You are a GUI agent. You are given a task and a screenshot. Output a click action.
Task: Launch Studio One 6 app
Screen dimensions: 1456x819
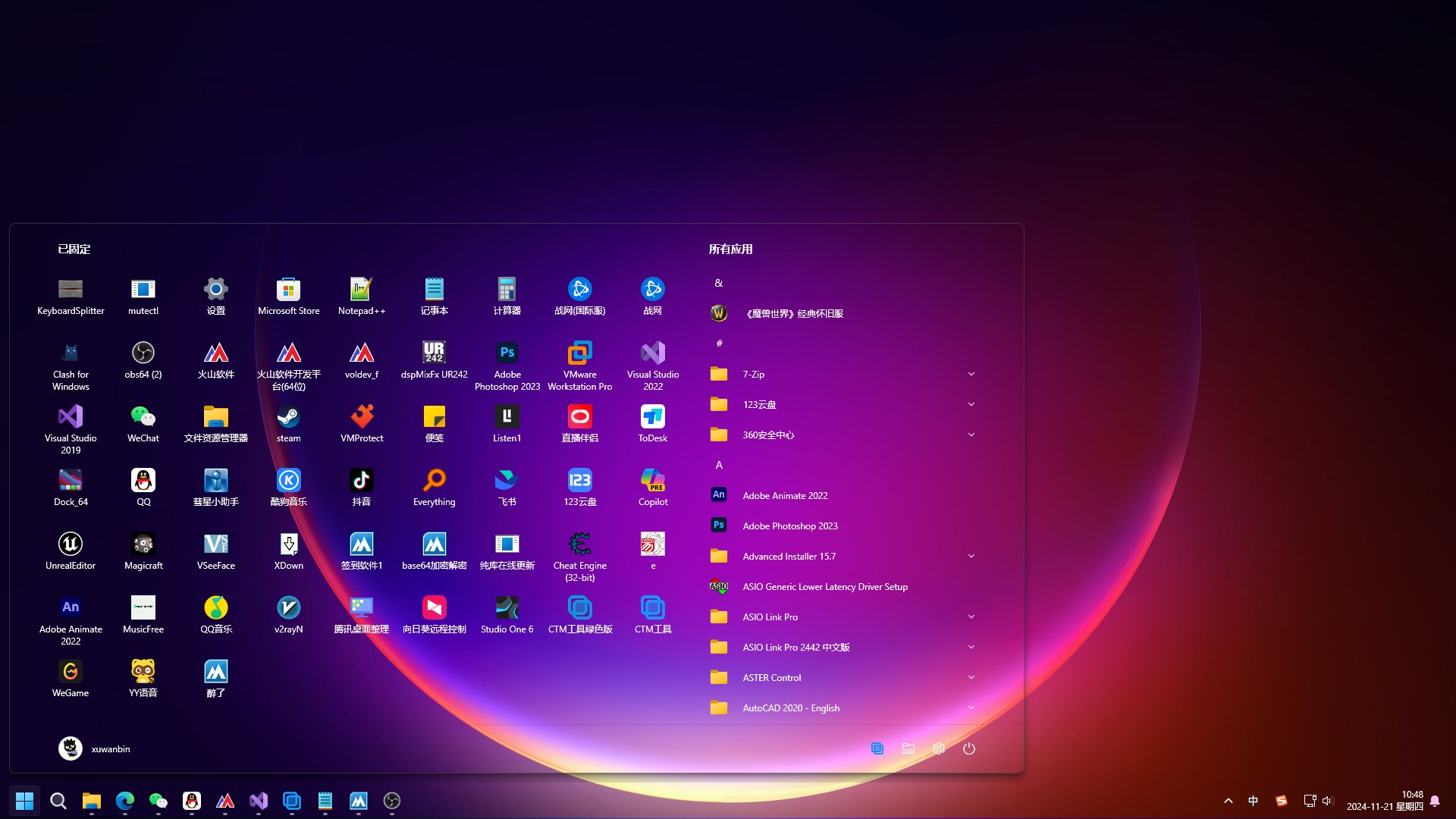click(x=507, y=608)
